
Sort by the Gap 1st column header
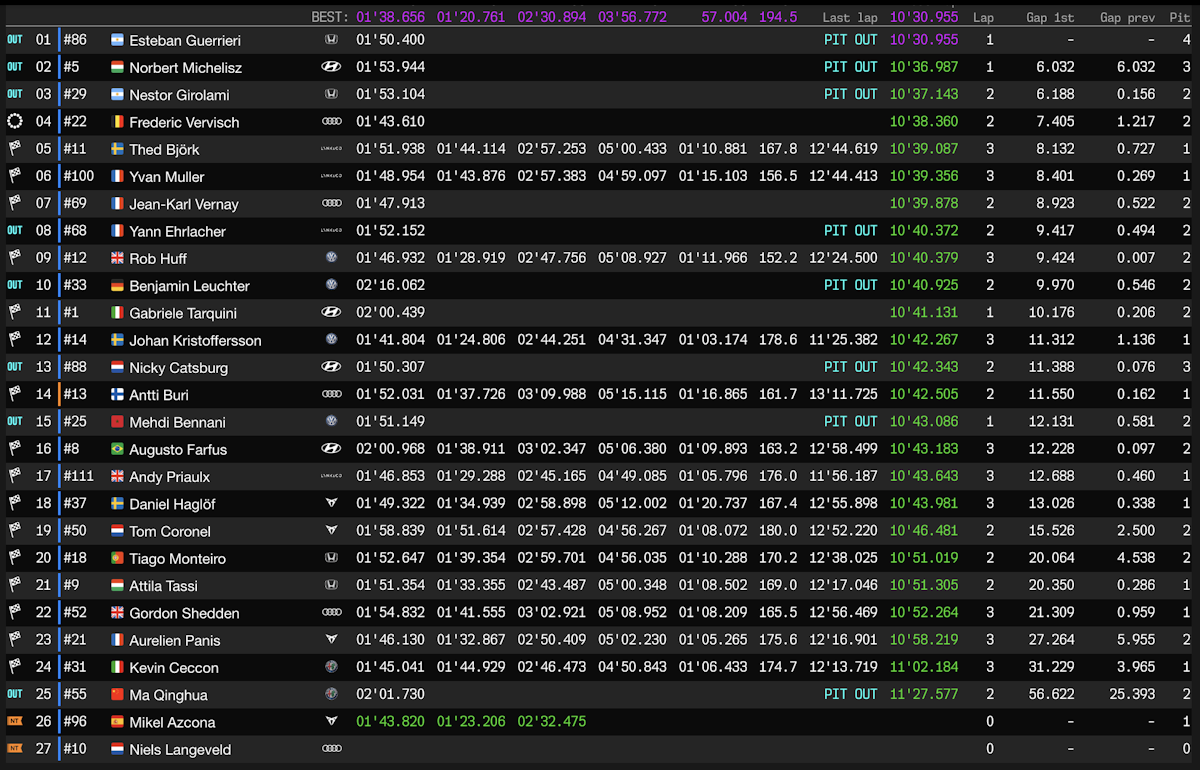tap(1050, 17)
